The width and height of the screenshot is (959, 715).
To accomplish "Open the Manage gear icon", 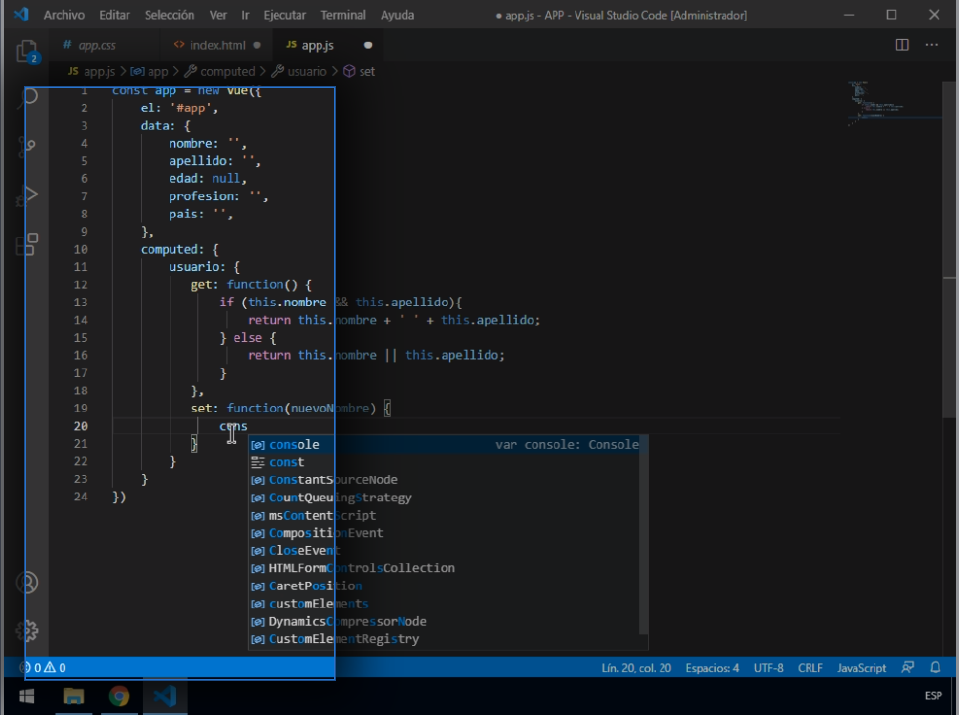I will point(27,631).
